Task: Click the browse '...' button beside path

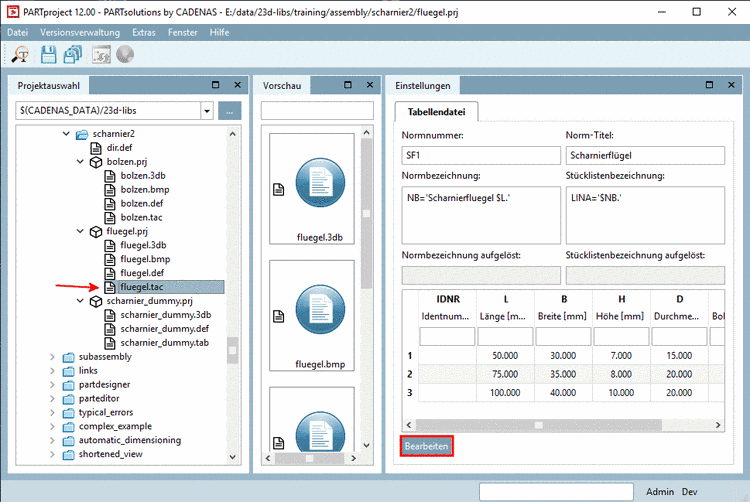Action: pos(229,111)
